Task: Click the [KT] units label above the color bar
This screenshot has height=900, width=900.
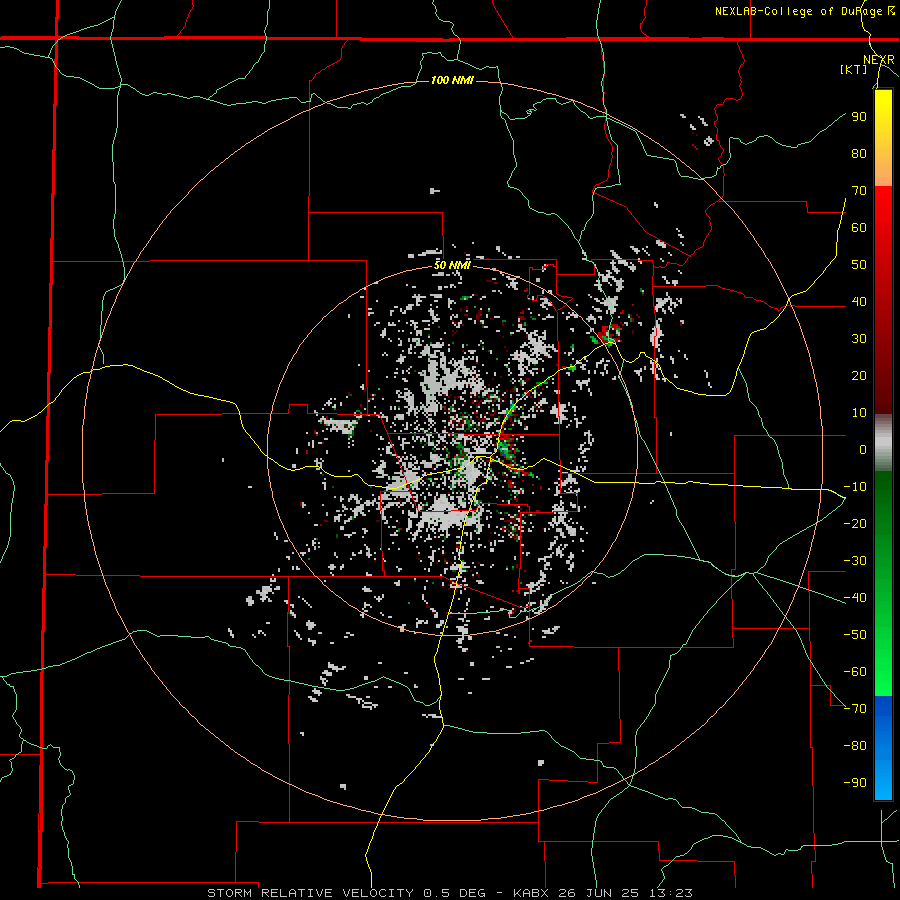Action: 854,69
